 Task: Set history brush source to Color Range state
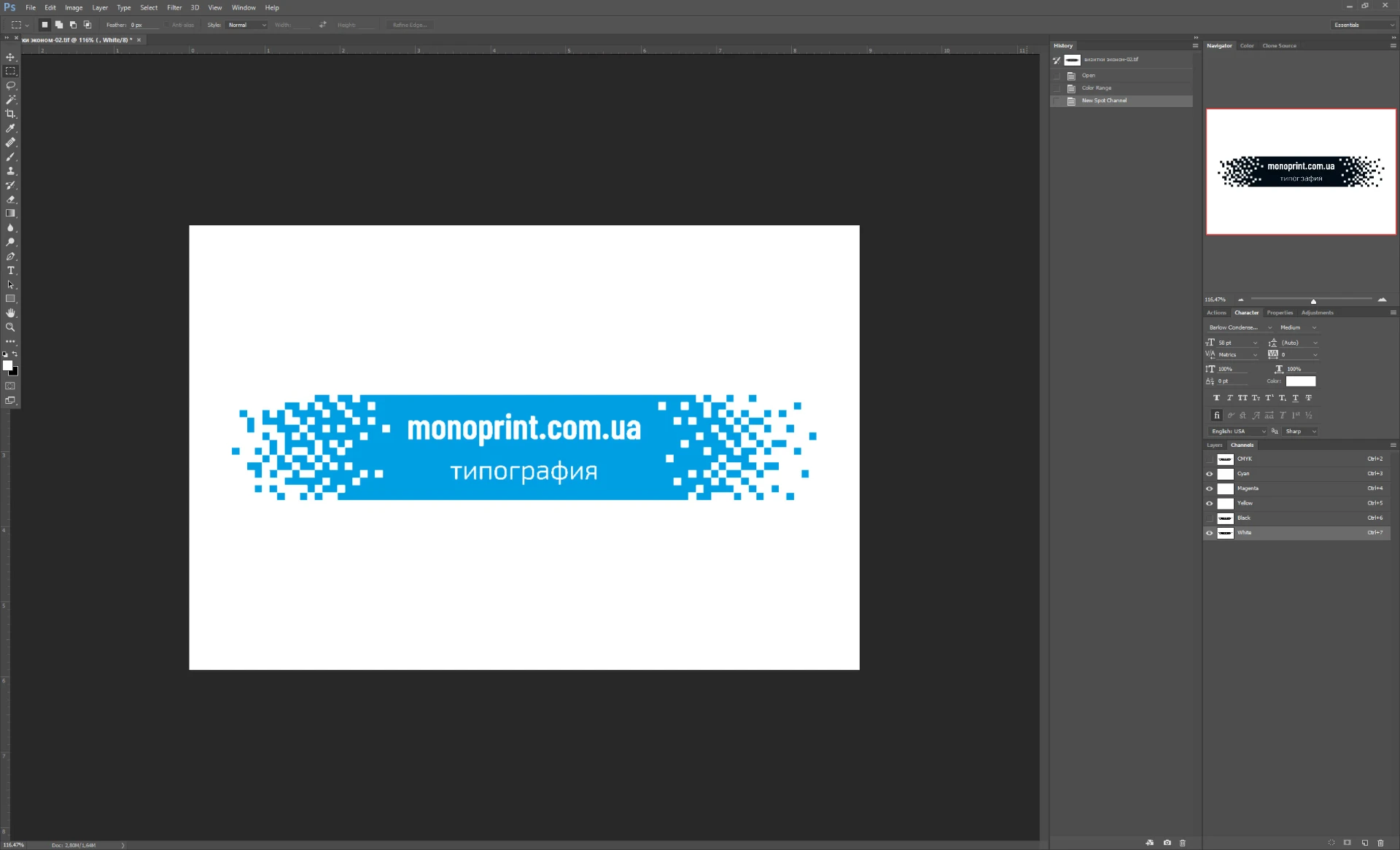[1057, 88]
